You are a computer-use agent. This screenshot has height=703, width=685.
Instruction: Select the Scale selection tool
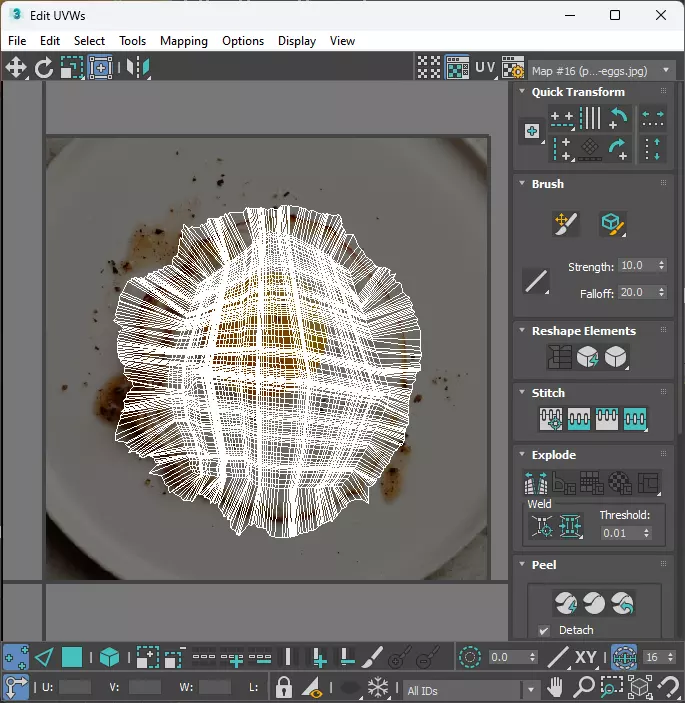coord(72,68)
